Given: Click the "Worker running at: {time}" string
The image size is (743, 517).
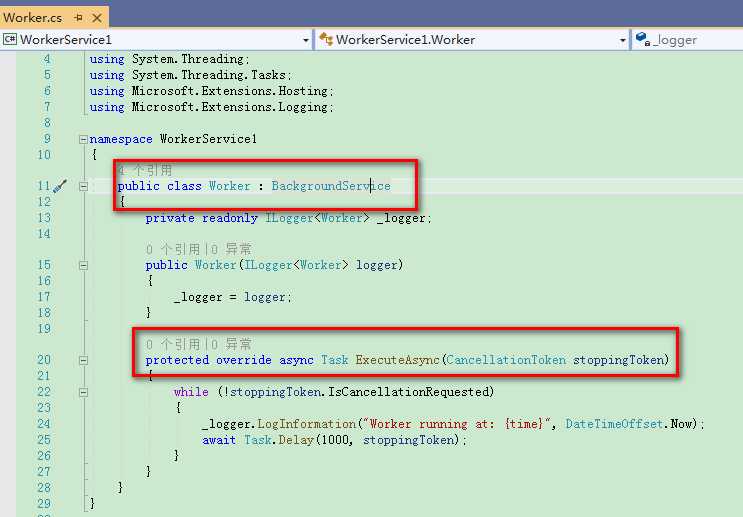Looking at the screenshot, I should pos(457,424).
